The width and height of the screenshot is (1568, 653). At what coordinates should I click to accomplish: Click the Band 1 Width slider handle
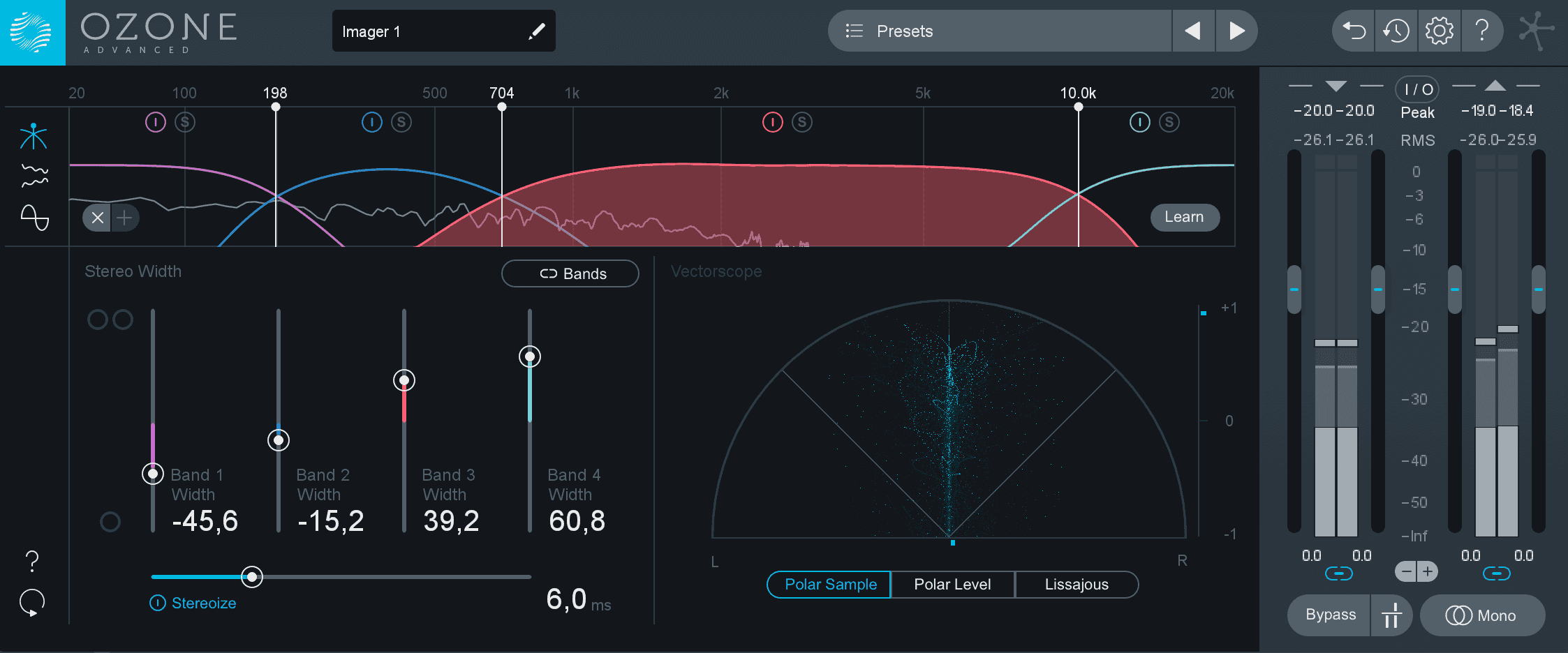153,474
